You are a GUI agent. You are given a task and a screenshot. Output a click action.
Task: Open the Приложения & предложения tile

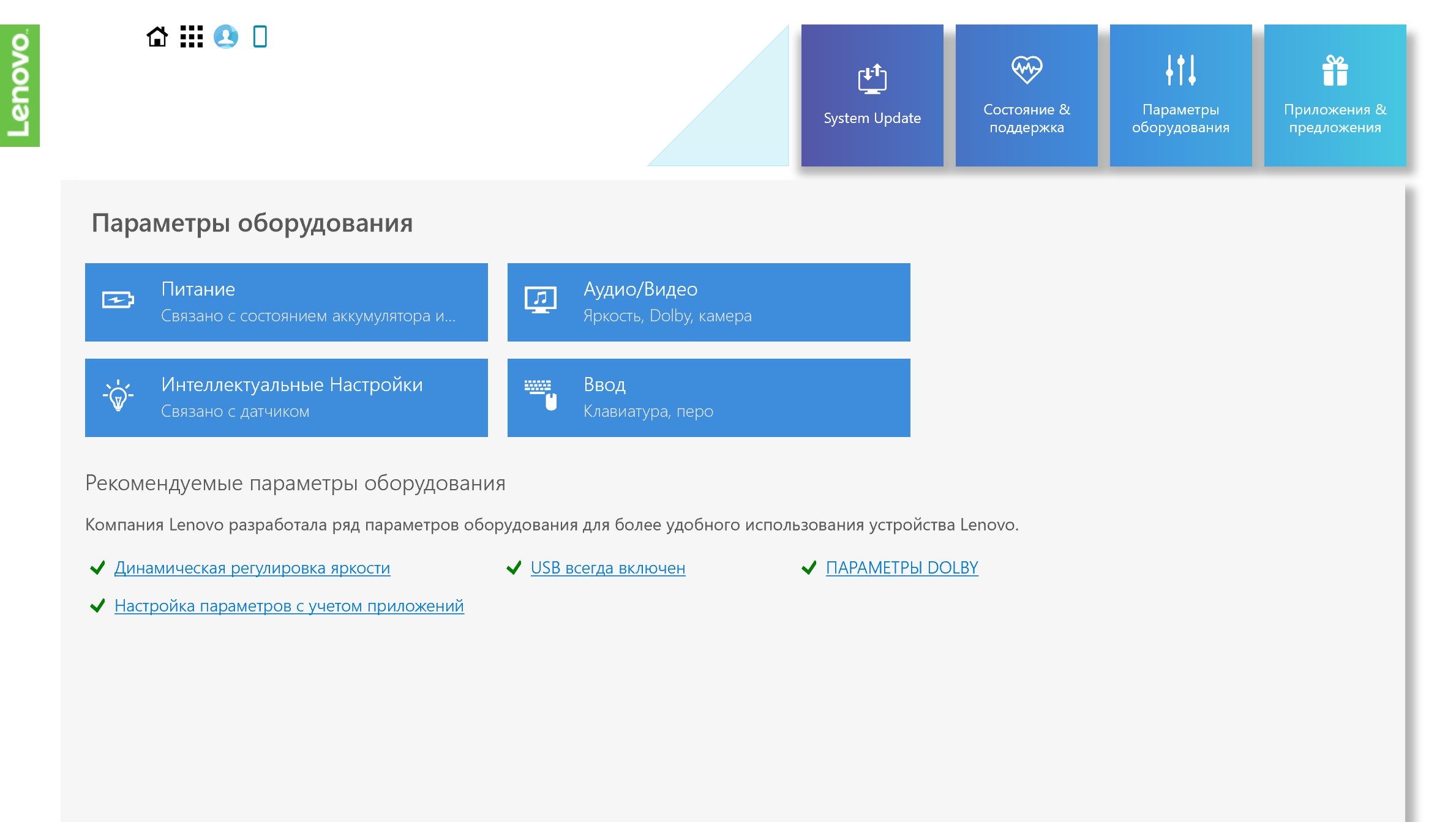pos(1335,95)
